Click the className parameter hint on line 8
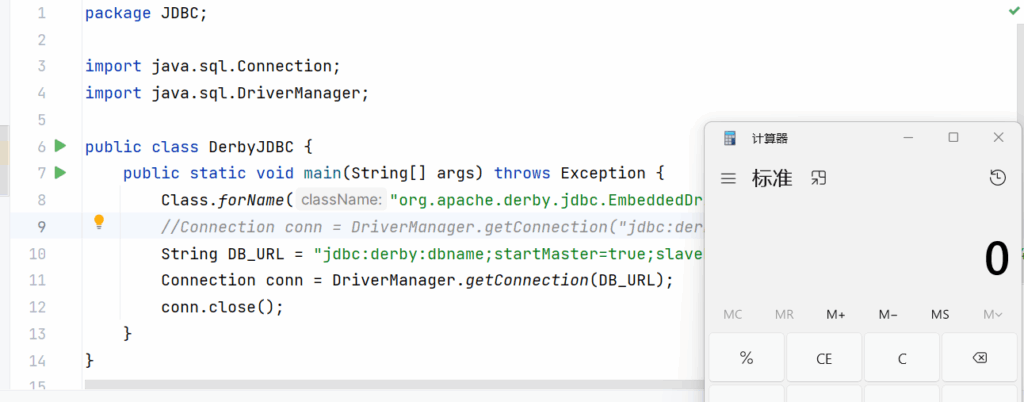This screenshot has width=1024, height=402. coord(338,200)
